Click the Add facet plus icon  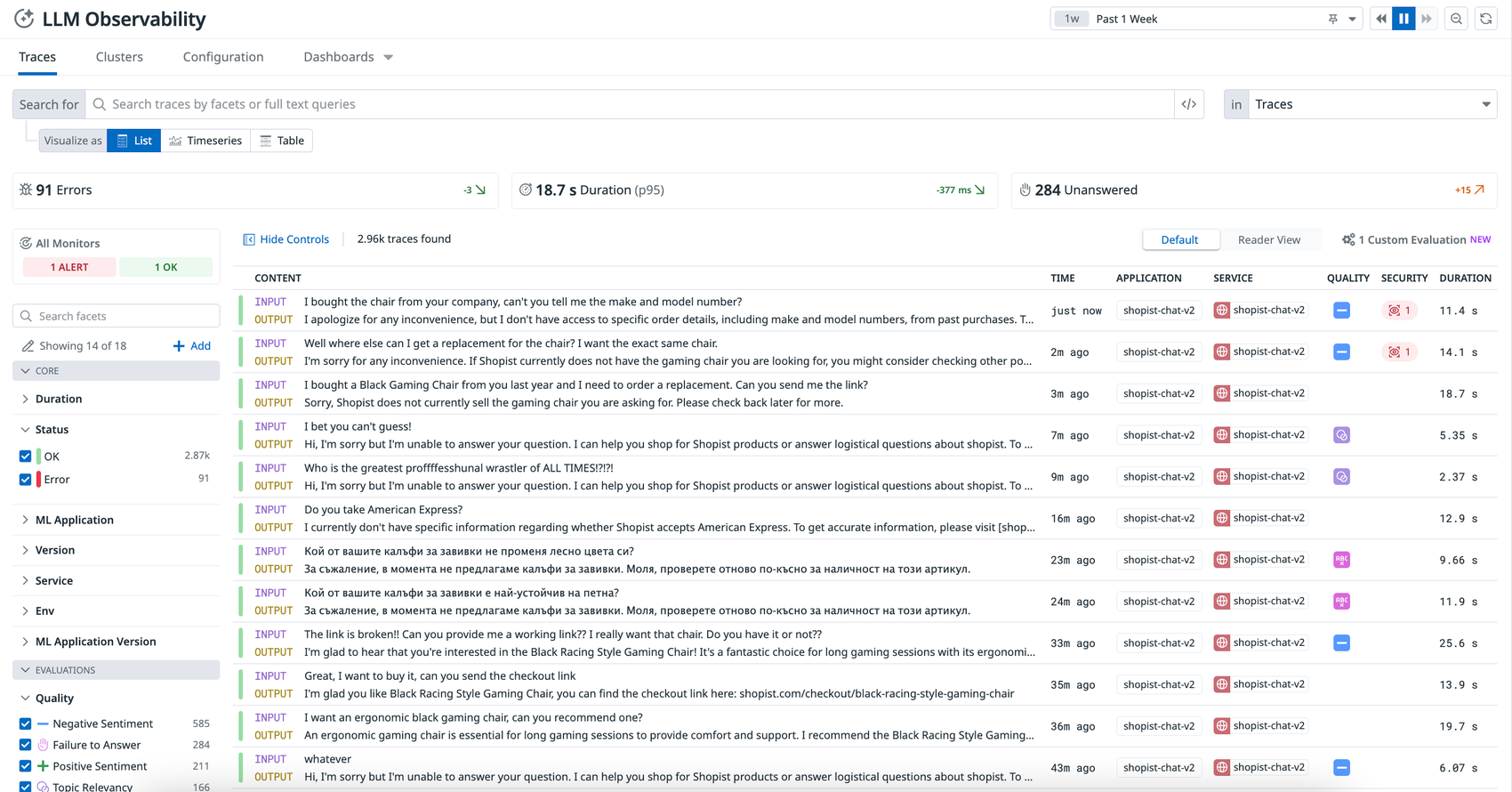coord(179,346)
